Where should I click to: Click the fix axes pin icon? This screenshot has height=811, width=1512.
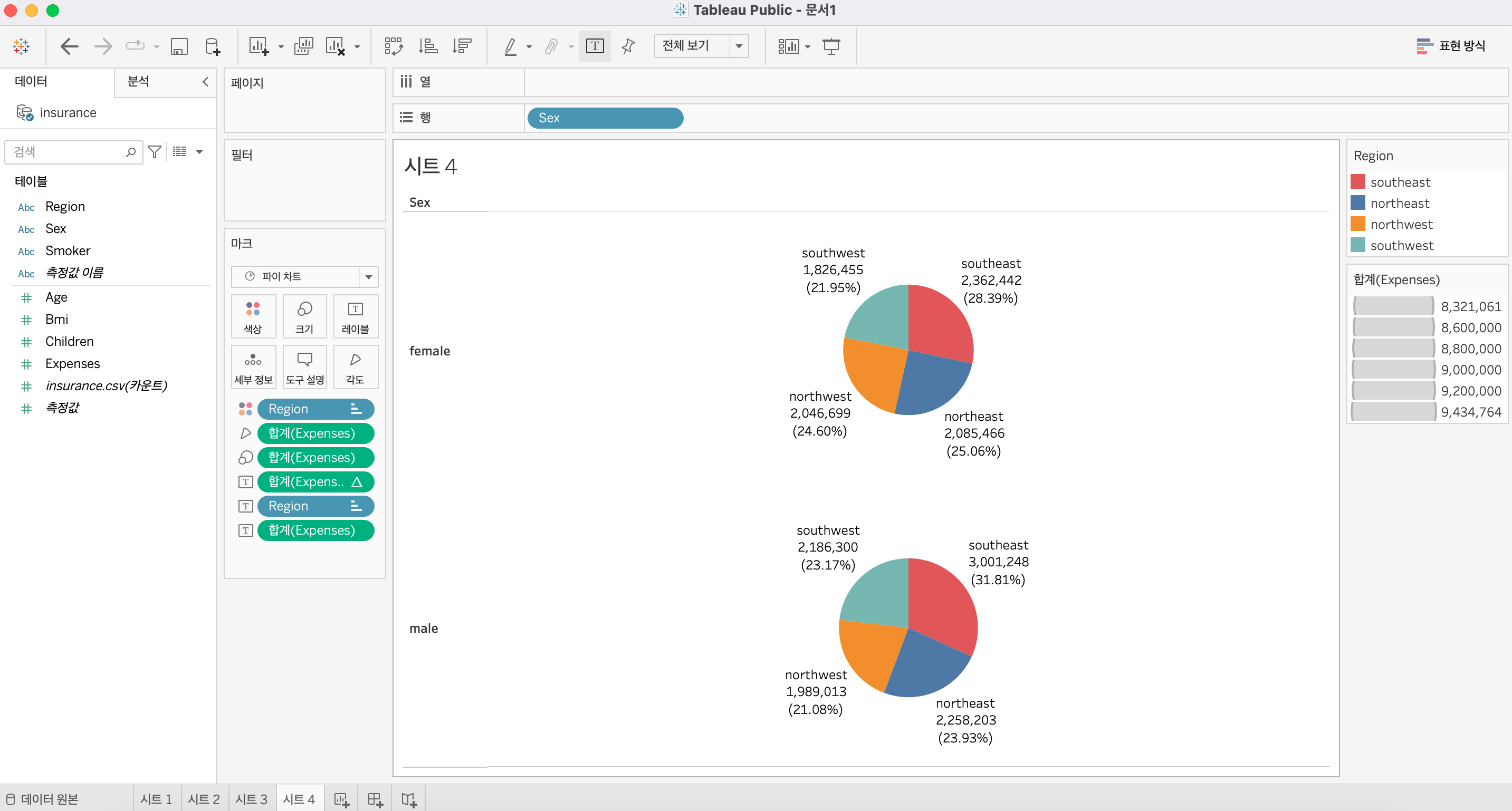click(628, 46)
